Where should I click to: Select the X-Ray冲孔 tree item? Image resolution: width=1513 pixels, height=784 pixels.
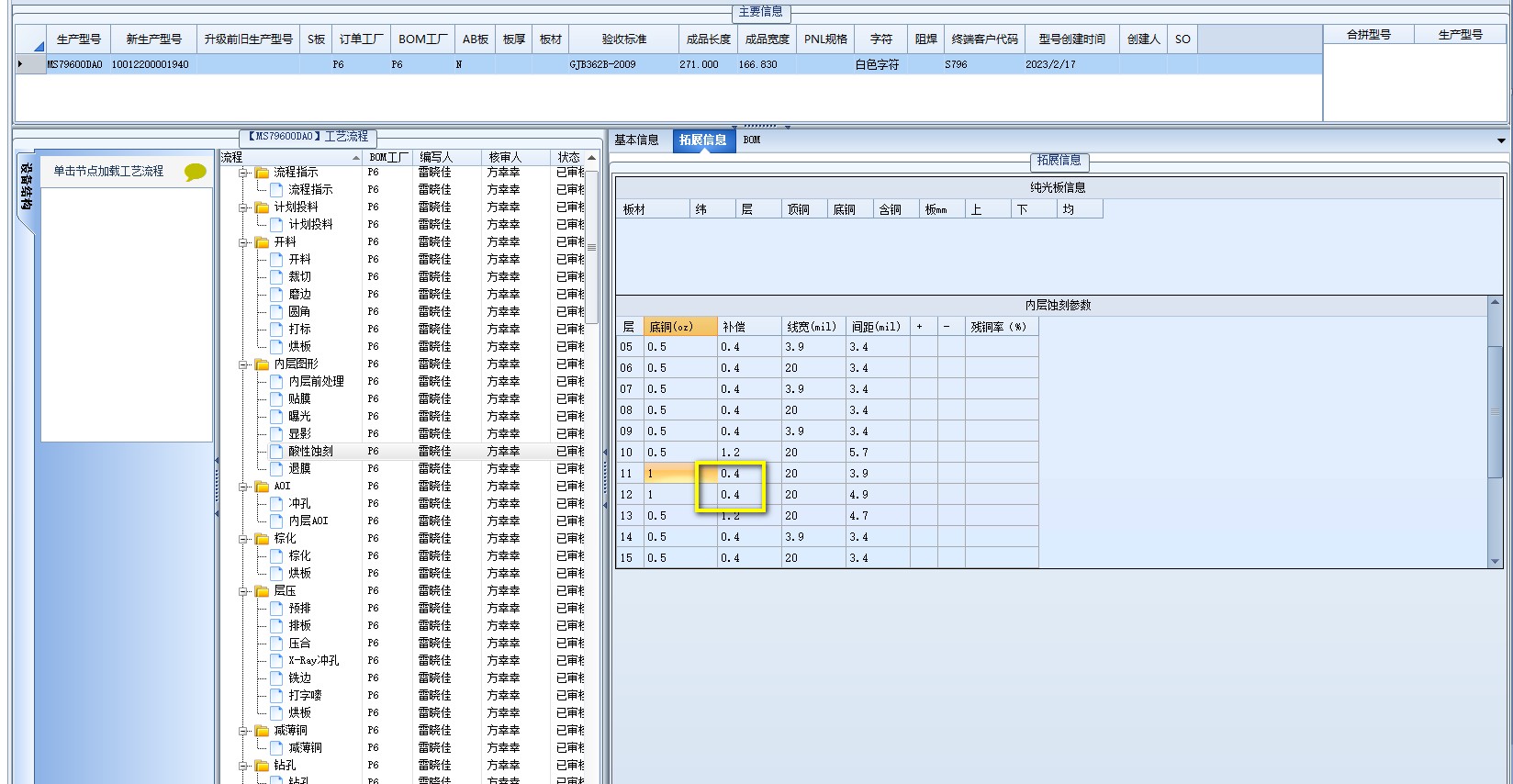(313, 660)
